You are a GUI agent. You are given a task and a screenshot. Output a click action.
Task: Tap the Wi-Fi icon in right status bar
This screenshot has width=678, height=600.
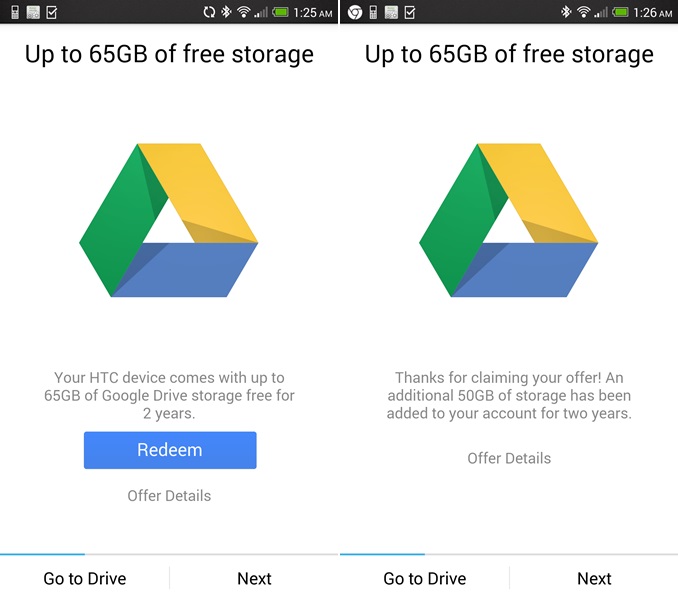tap(584, 12)
